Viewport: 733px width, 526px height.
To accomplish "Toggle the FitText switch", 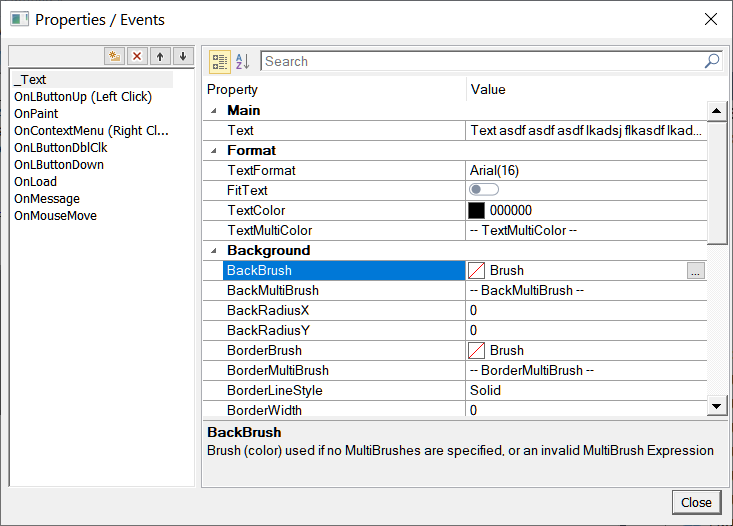I will pos(484,190).
